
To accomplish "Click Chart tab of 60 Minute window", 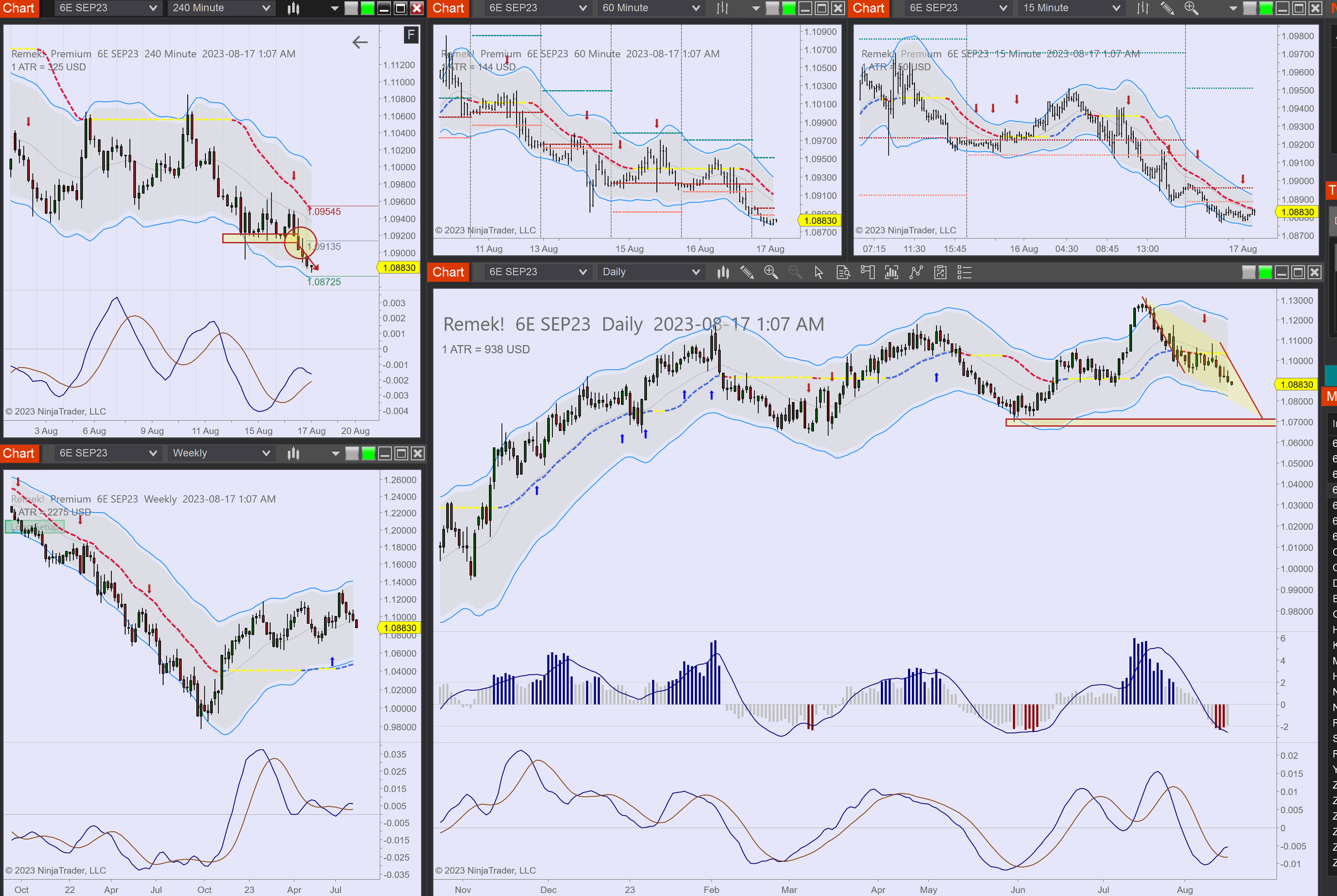I will (448, 8).
